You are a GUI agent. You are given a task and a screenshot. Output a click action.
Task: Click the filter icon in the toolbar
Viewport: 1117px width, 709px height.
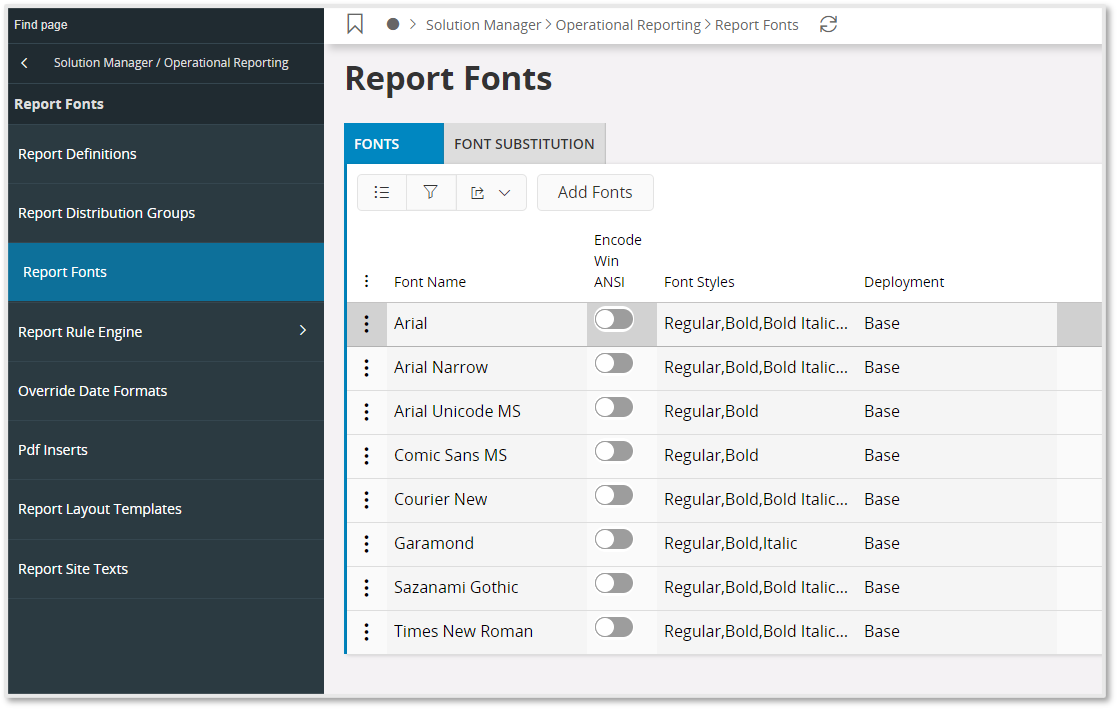tap(431, 192)
